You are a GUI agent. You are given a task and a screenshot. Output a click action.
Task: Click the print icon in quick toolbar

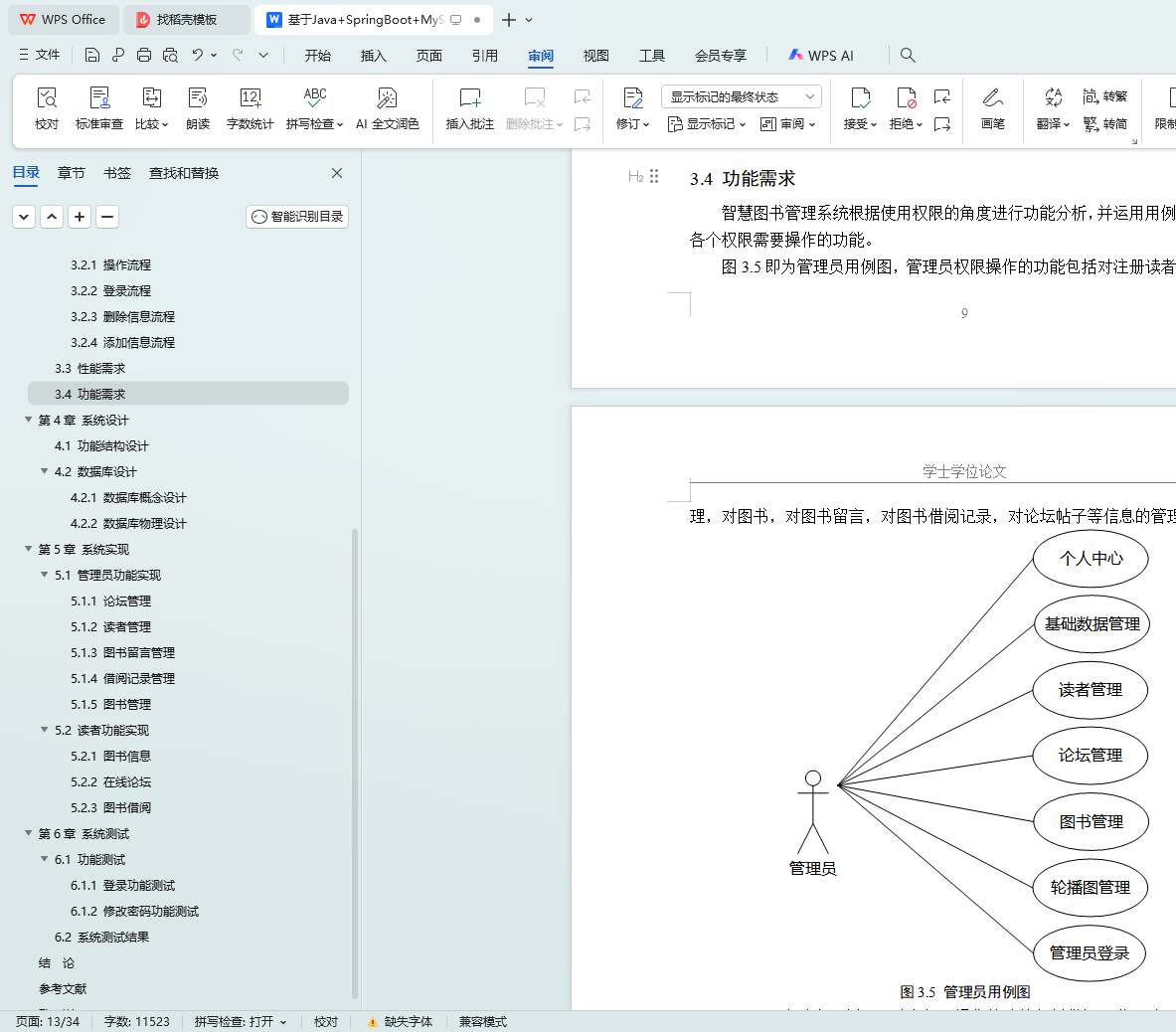click(144, 55)
